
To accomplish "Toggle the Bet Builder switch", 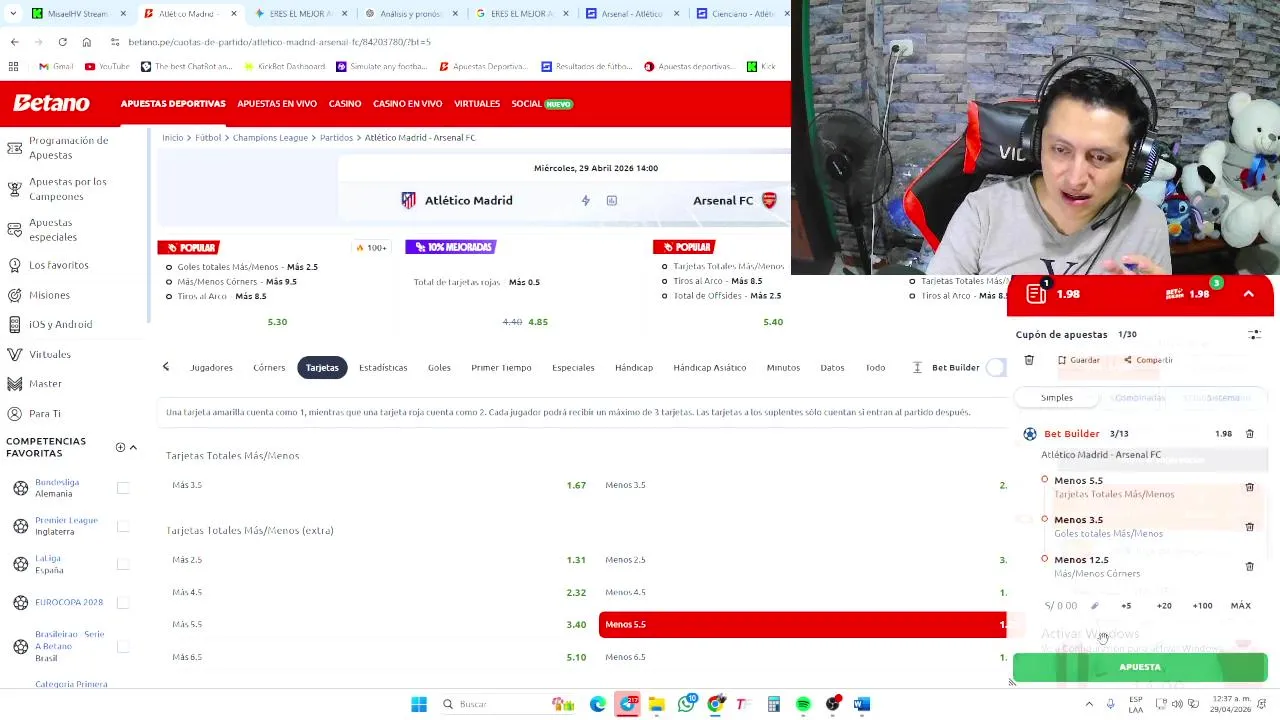I will pos(996,368).
